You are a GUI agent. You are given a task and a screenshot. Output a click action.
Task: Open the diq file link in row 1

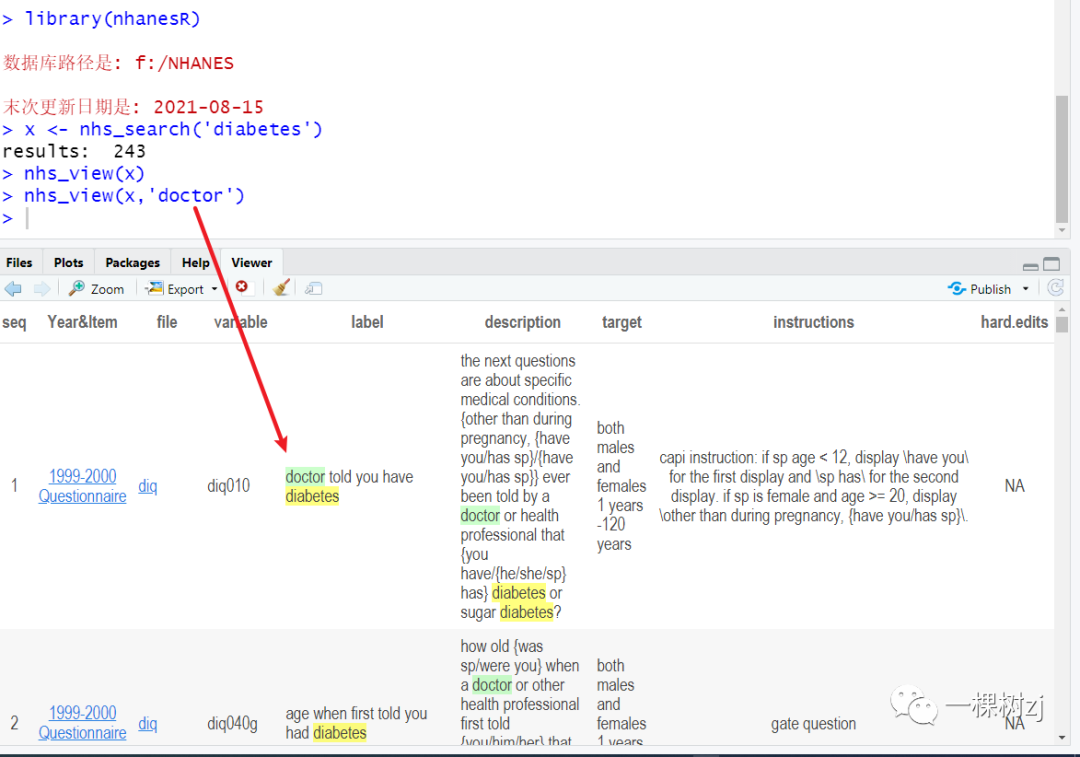(148, 486)
